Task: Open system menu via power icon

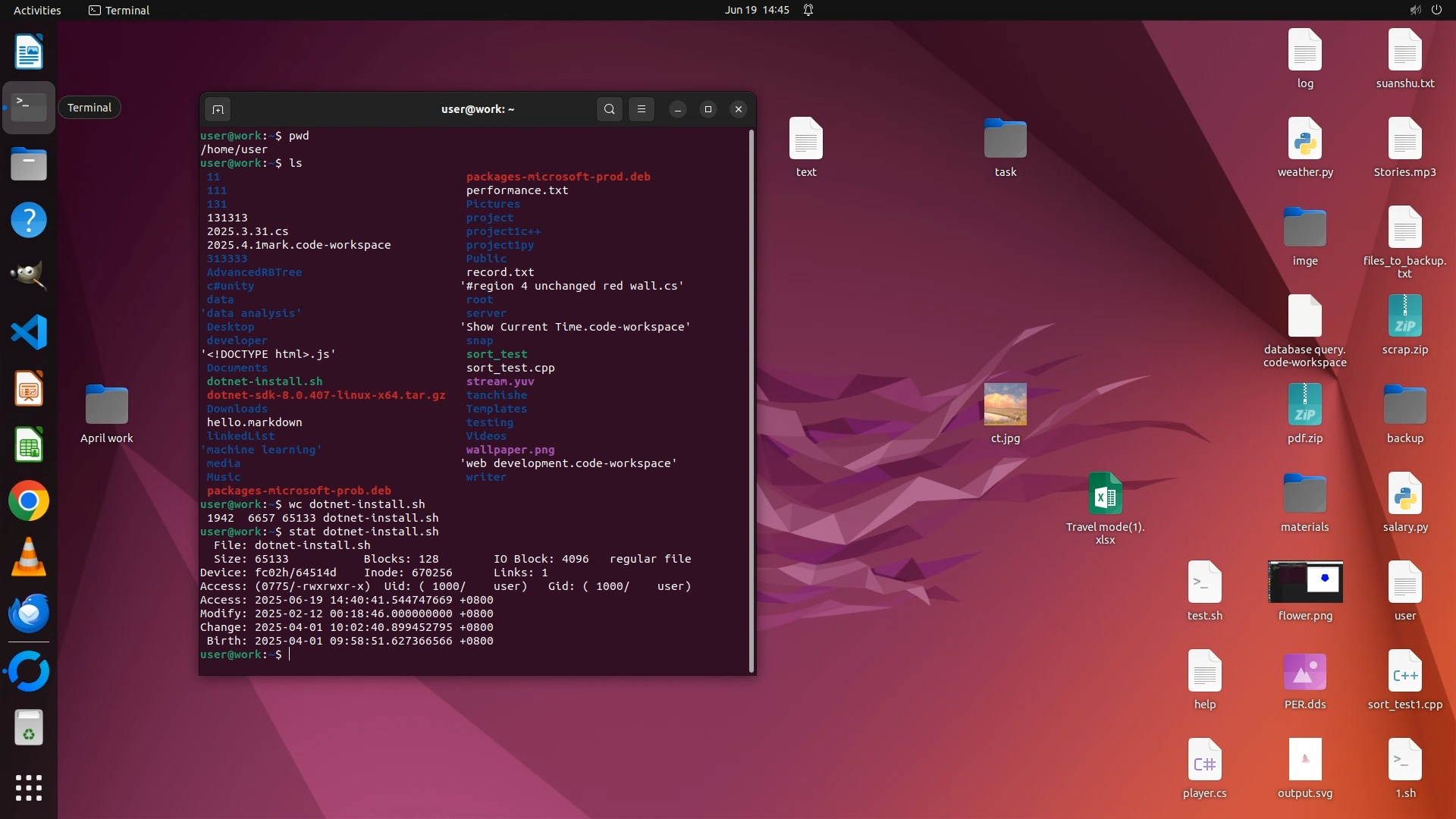Action: coord(1436,10)
